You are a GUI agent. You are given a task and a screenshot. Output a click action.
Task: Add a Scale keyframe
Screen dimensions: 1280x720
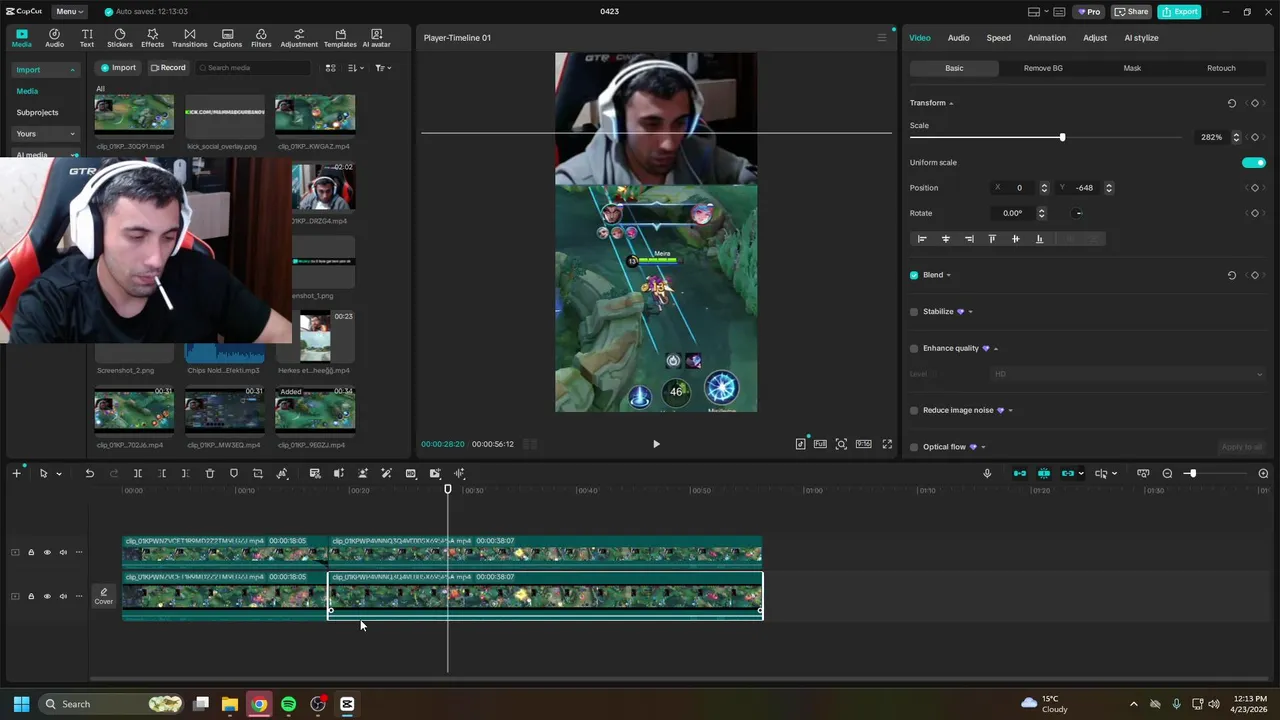[1255, 137]
